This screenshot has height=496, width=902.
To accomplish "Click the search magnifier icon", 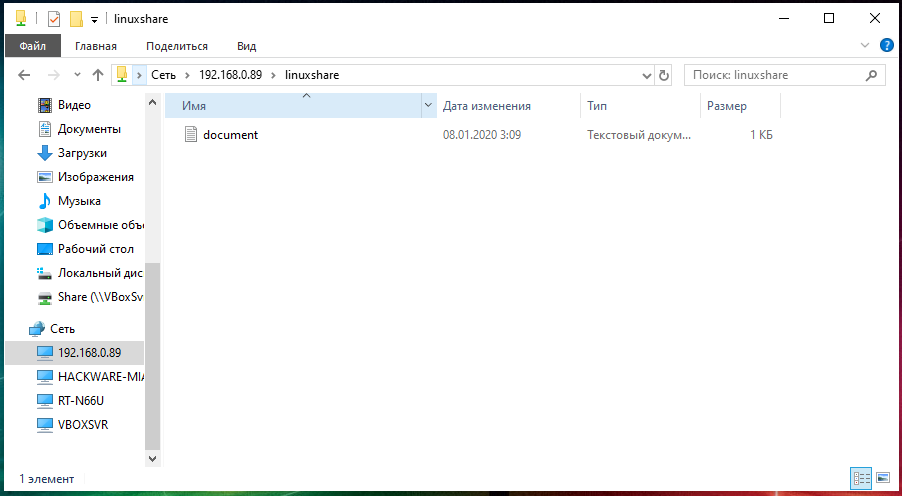I will pyautogui.click(x=871, y=75).
